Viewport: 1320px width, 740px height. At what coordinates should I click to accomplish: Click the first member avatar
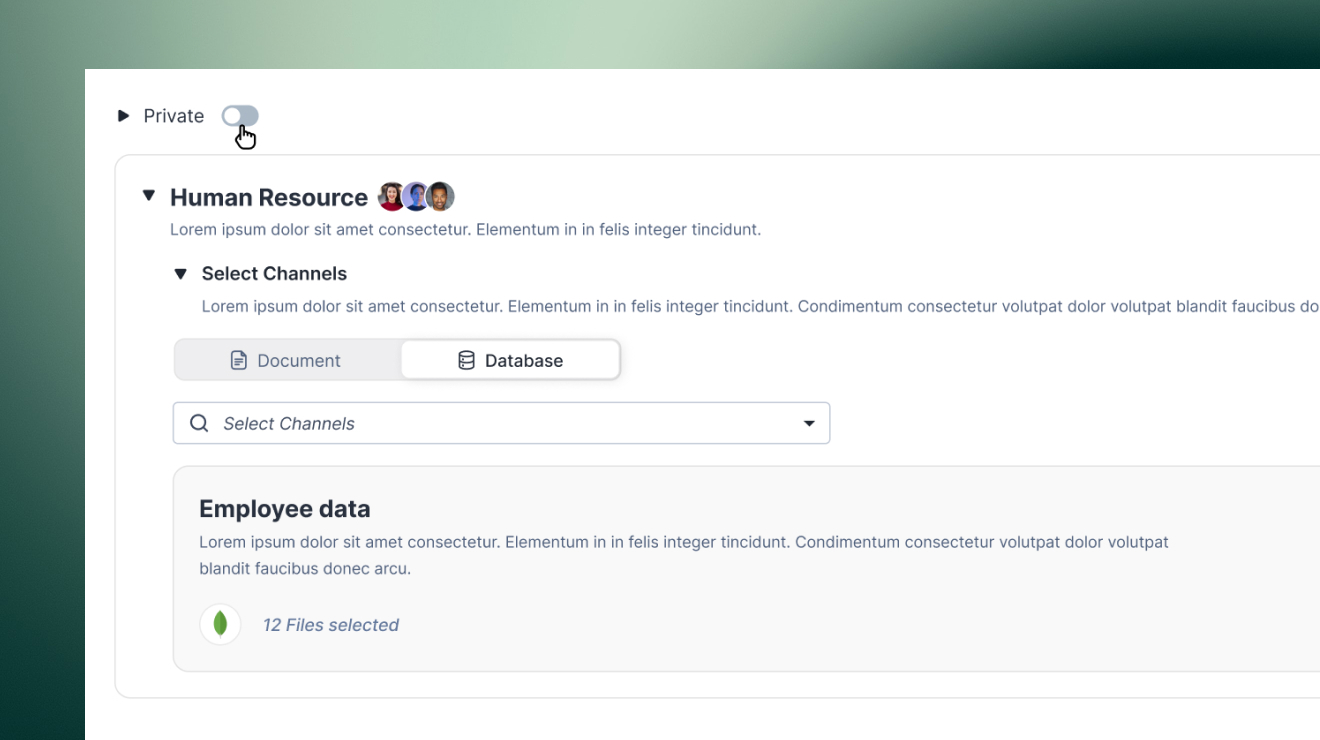tap(392, 197)
